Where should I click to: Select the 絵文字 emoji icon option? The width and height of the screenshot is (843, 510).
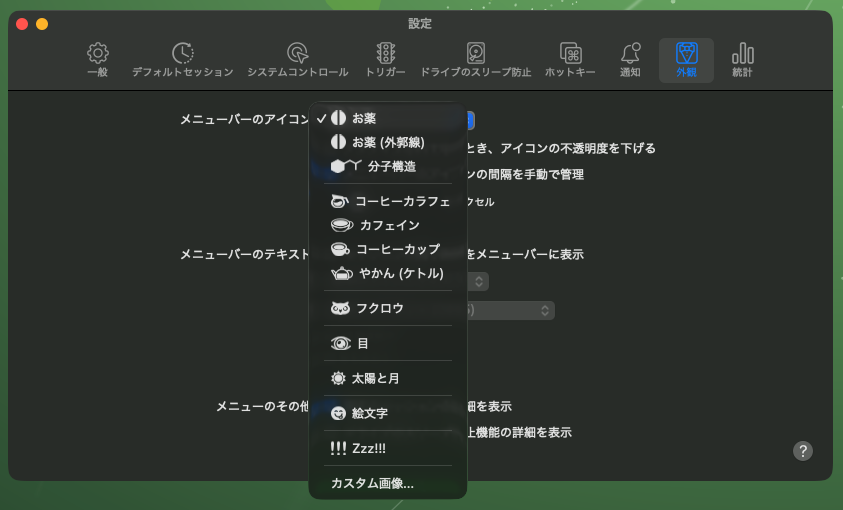click(x=388, y=413)
